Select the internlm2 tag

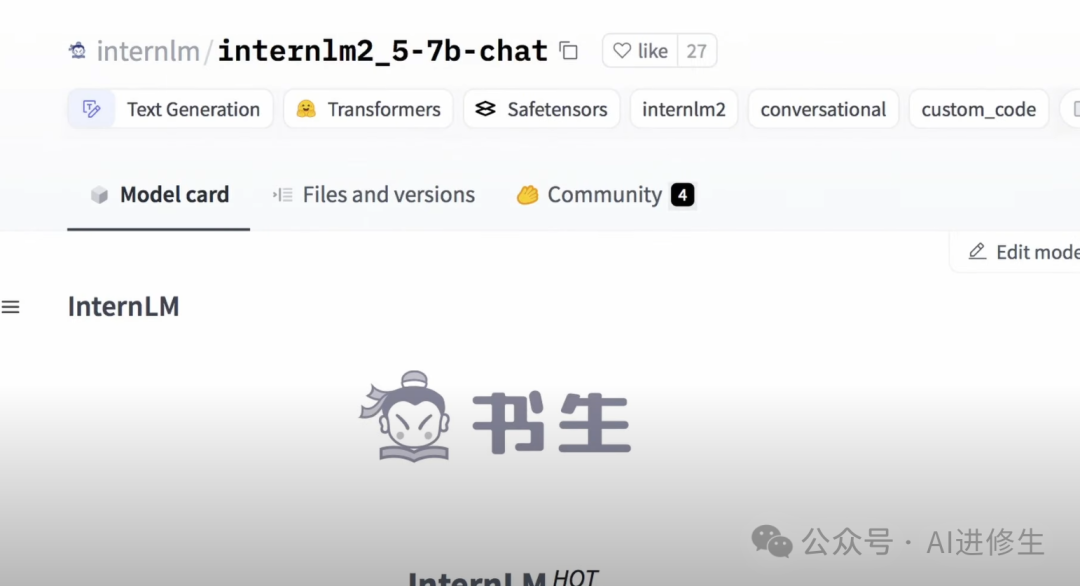(x=684, y=109)
